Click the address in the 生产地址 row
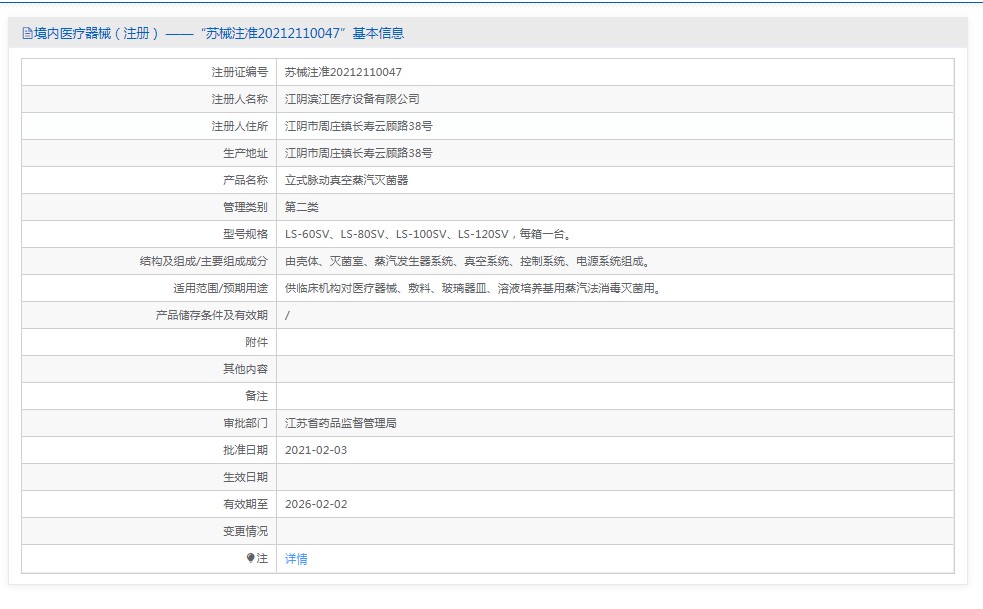Viewport: 983px width, 609px height. pos(359,153)
